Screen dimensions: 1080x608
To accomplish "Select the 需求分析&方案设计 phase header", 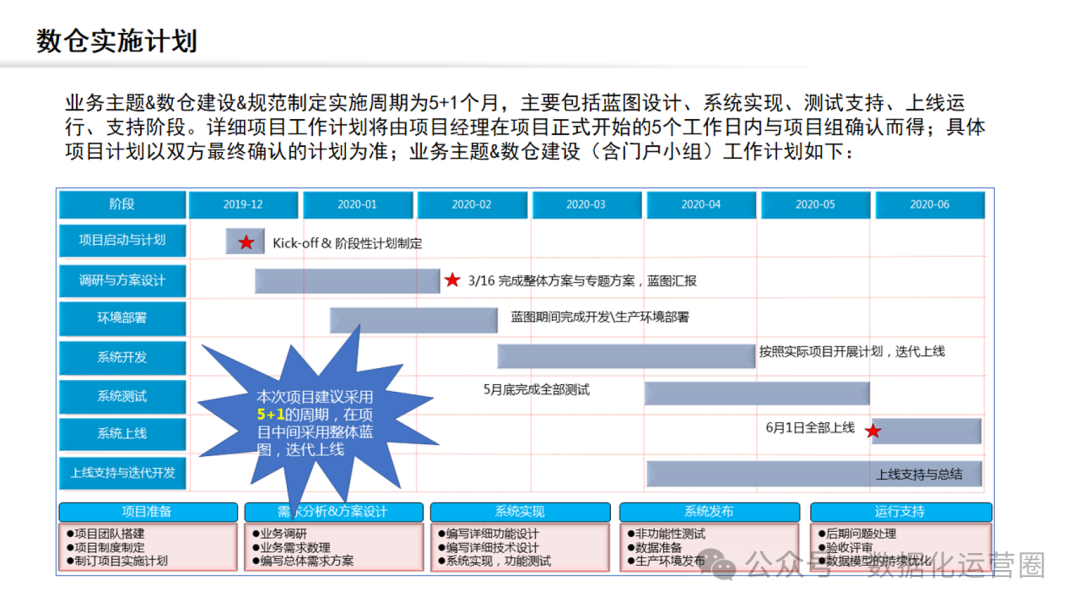I will pos(334,512).
